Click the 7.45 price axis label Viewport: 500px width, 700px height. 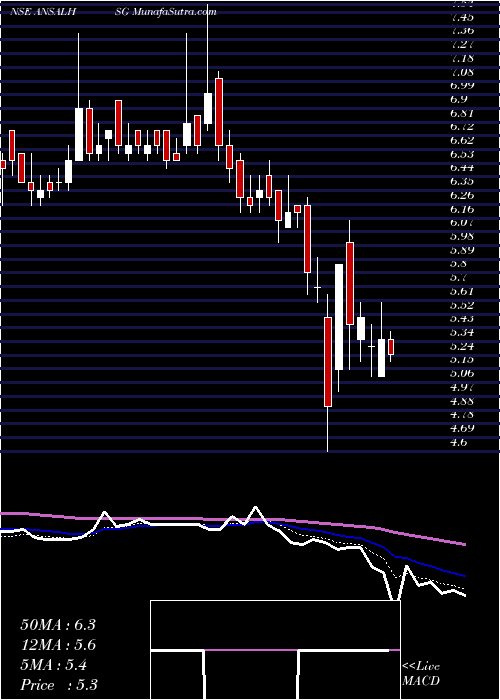pyautogui.click(x=462, y=17)
